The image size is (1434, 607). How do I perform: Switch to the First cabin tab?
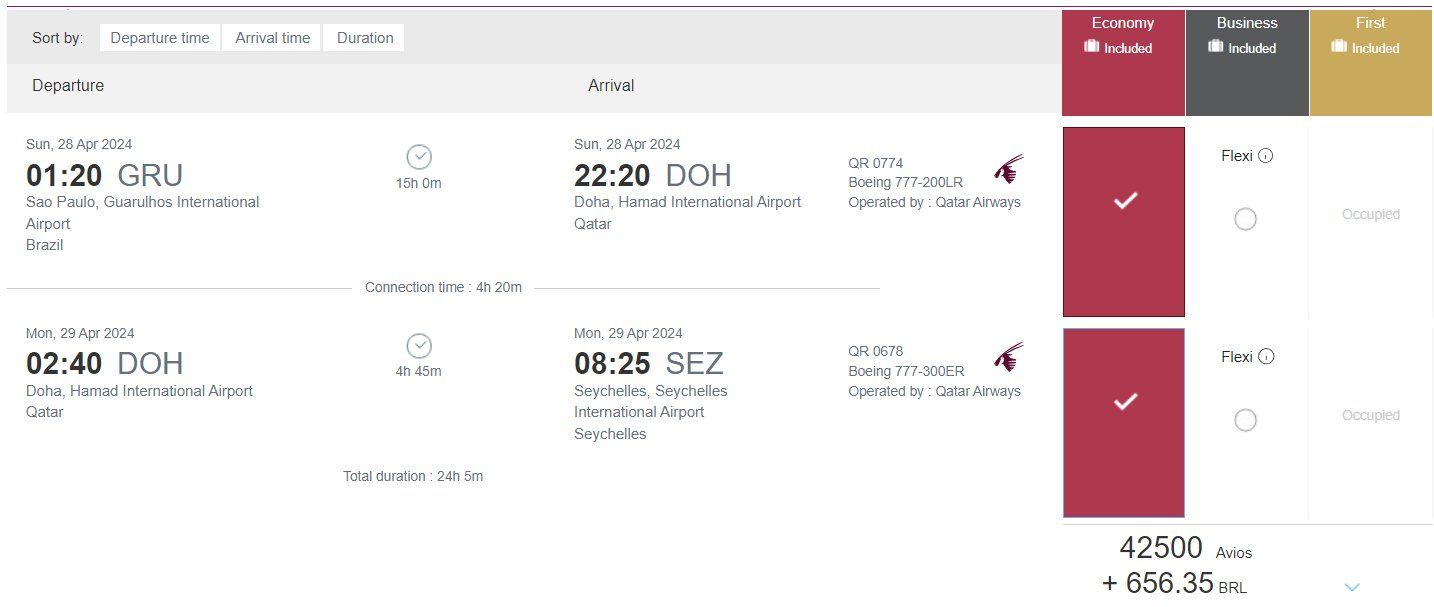point(1371,63)
